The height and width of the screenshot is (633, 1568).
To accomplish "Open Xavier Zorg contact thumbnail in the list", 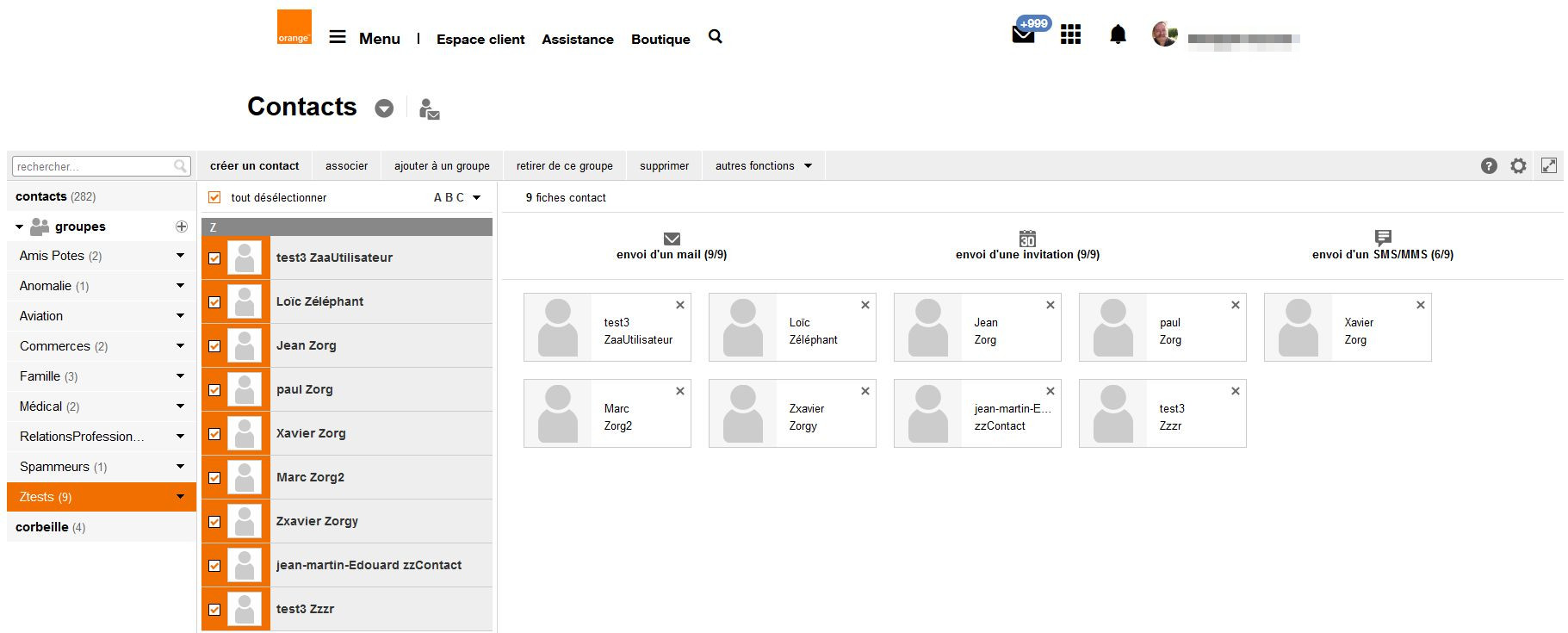I will [245, 433].
